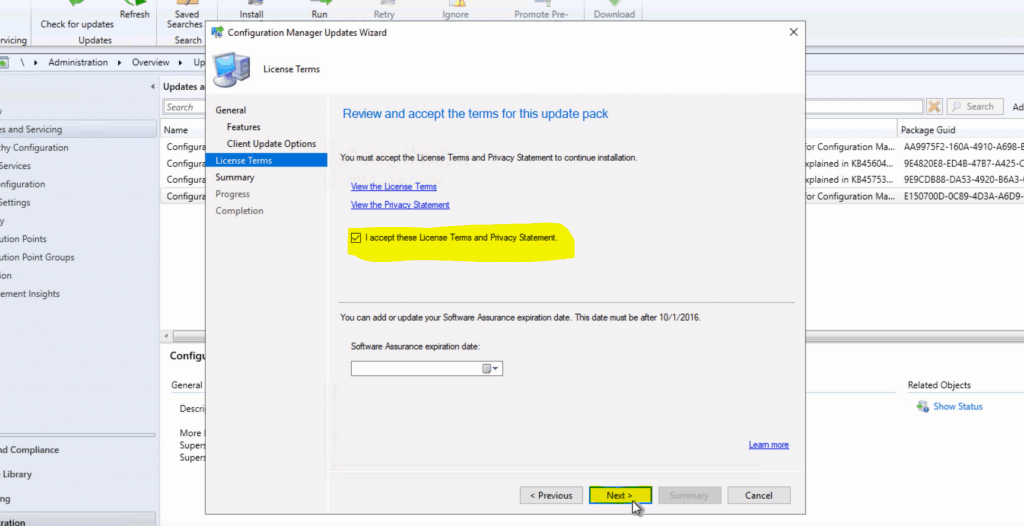Click the Cancel button in the wizard
Screen dimensions: 1024x526
pyautogui.click(x=759, y=495)
